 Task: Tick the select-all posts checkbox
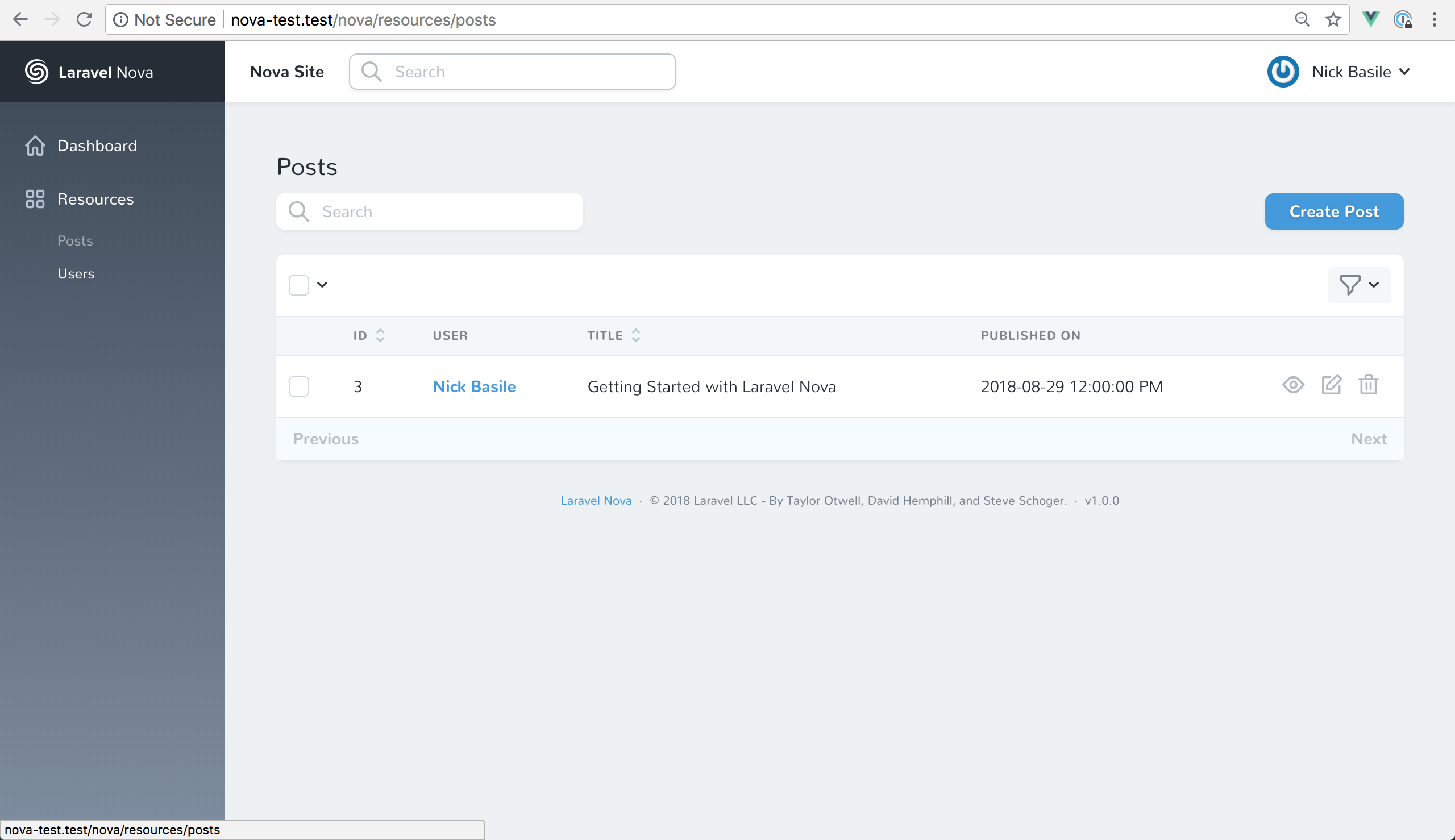pos(299,285)
